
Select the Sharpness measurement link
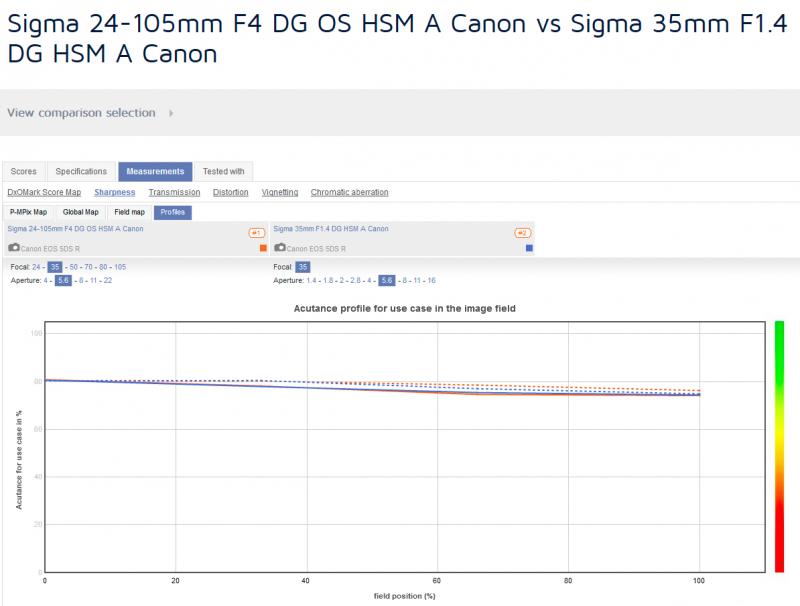click(x=115, y=192)
